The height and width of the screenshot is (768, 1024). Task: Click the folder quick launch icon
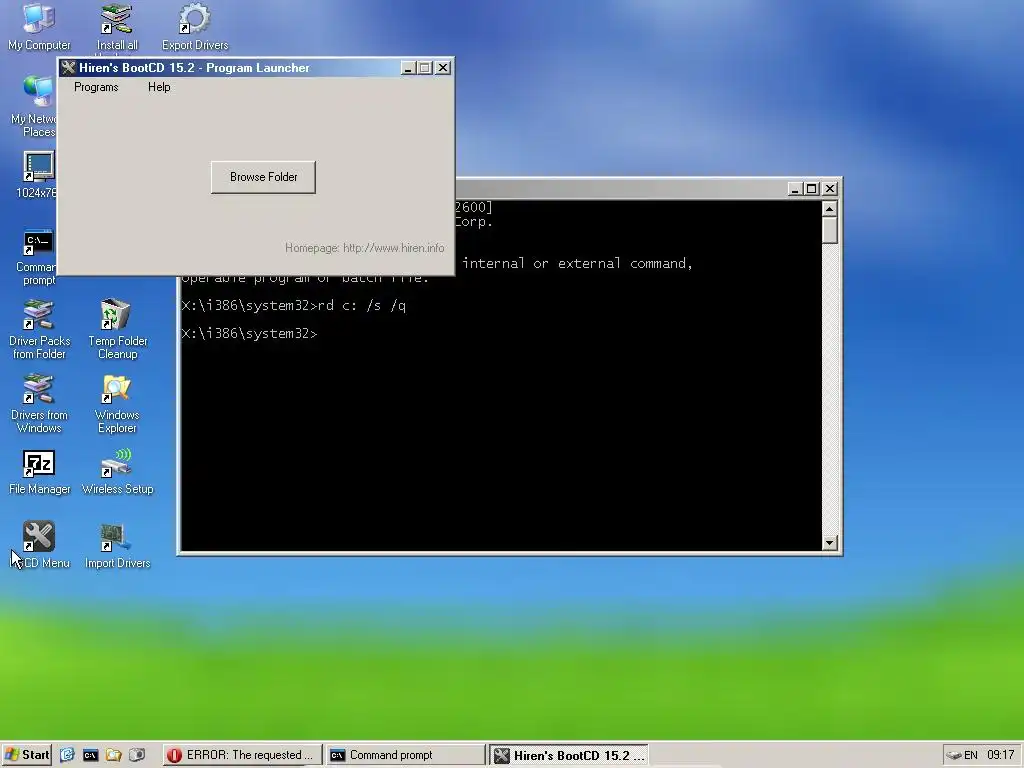click(114, 755)
